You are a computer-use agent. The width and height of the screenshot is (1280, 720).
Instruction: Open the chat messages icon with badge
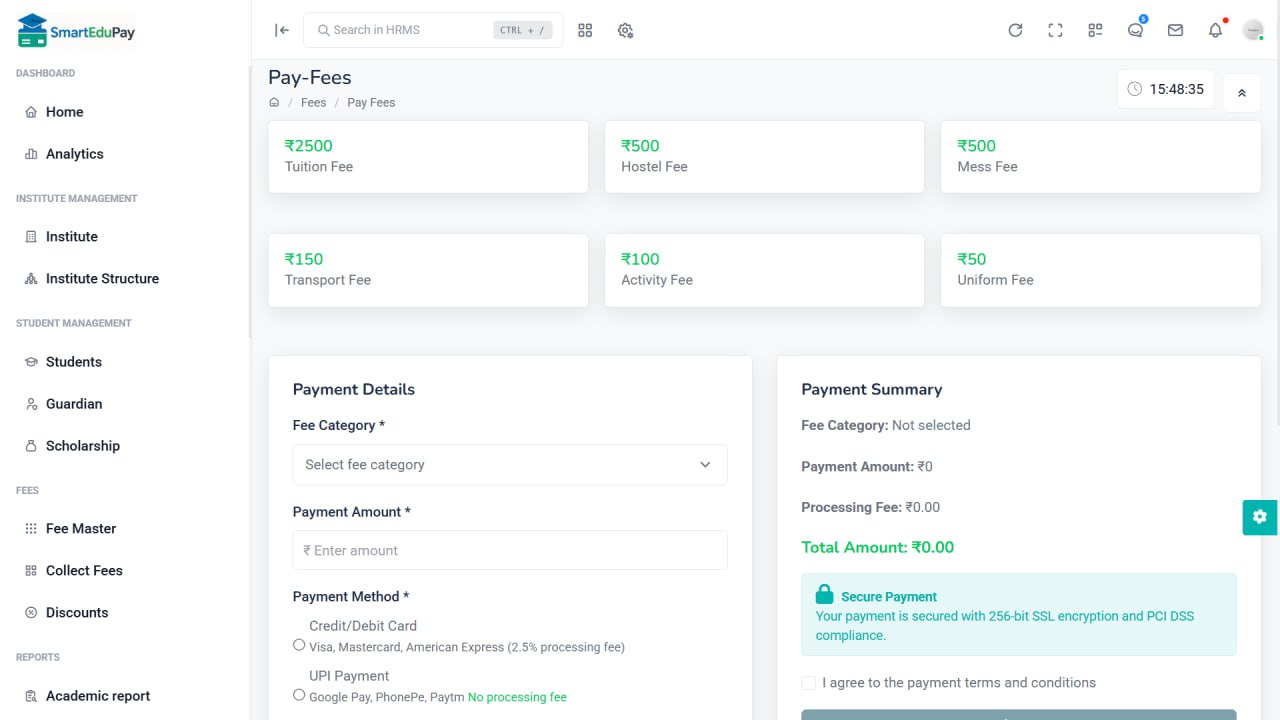pos(1135,30)
